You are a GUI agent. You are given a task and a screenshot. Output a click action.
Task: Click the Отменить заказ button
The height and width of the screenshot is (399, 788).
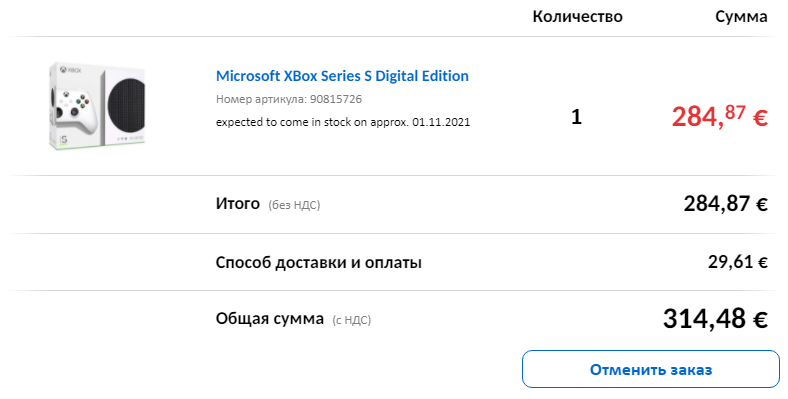click(651, 369)
